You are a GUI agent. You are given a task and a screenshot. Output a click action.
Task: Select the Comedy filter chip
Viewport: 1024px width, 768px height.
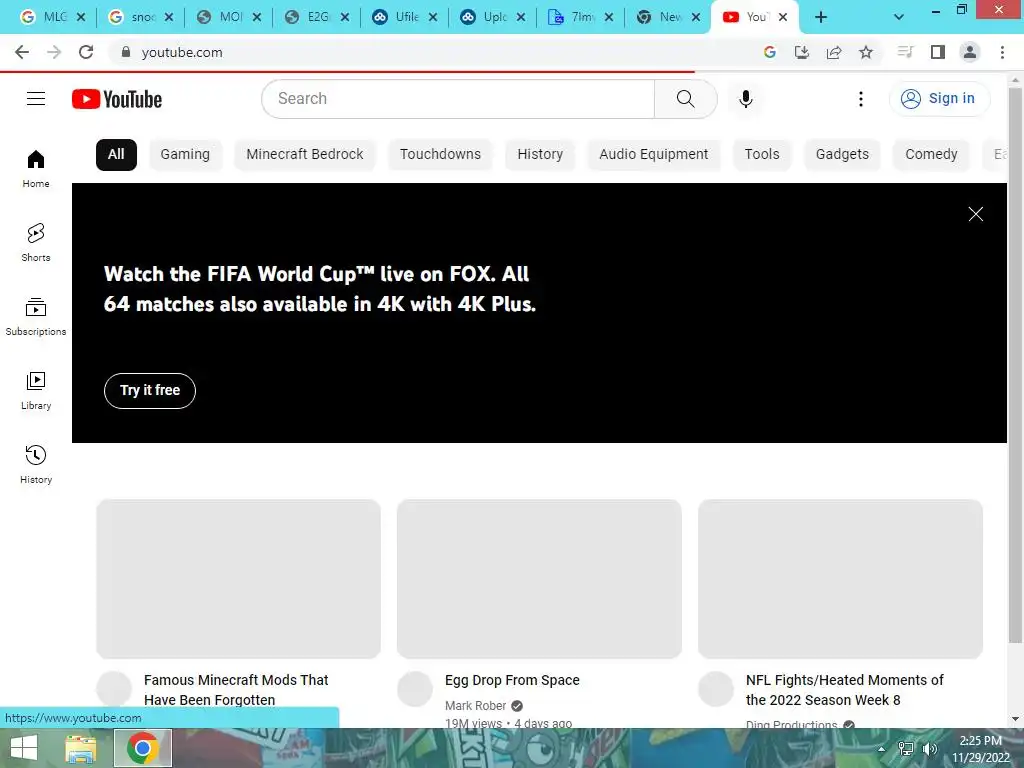click(931, 155)
